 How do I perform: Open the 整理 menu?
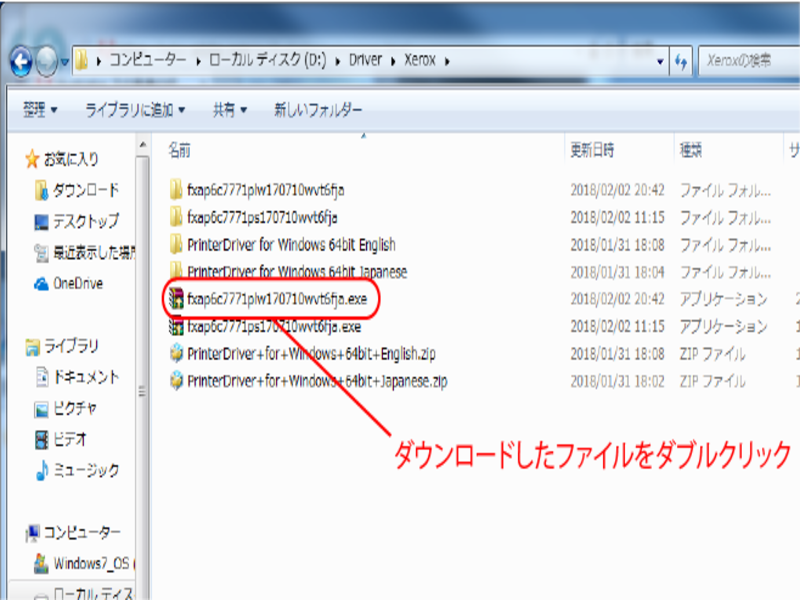pyautogui.click(x=40, y=110)
